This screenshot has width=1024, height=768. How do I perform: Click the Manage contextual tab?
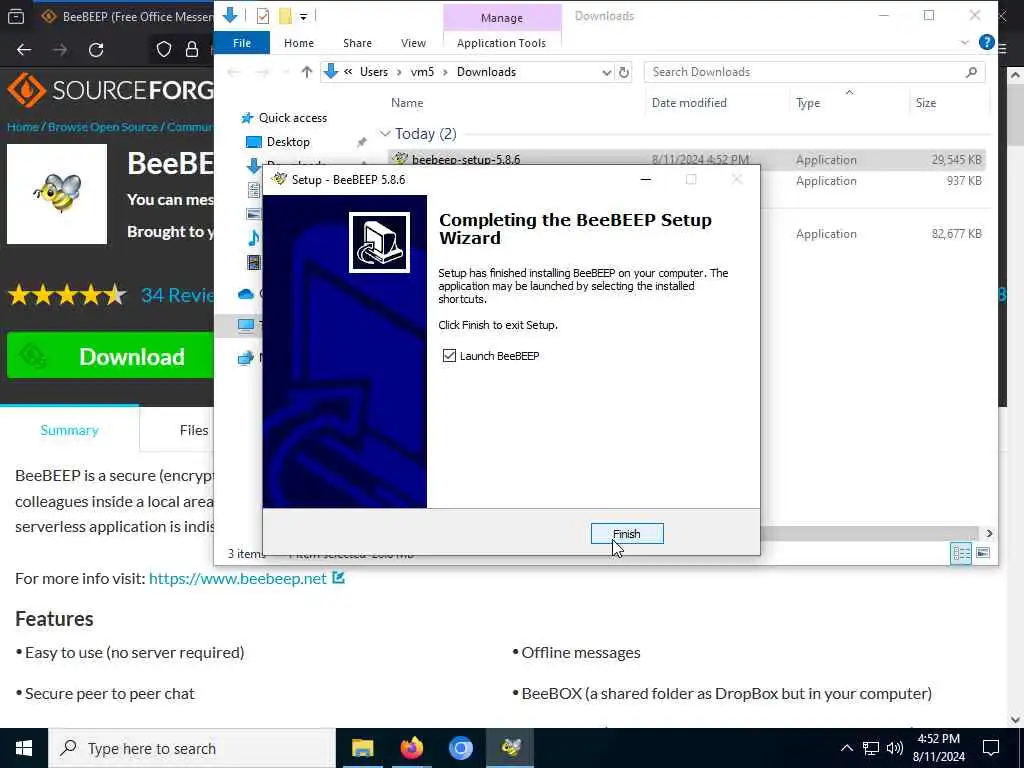[x=502, y=18]
